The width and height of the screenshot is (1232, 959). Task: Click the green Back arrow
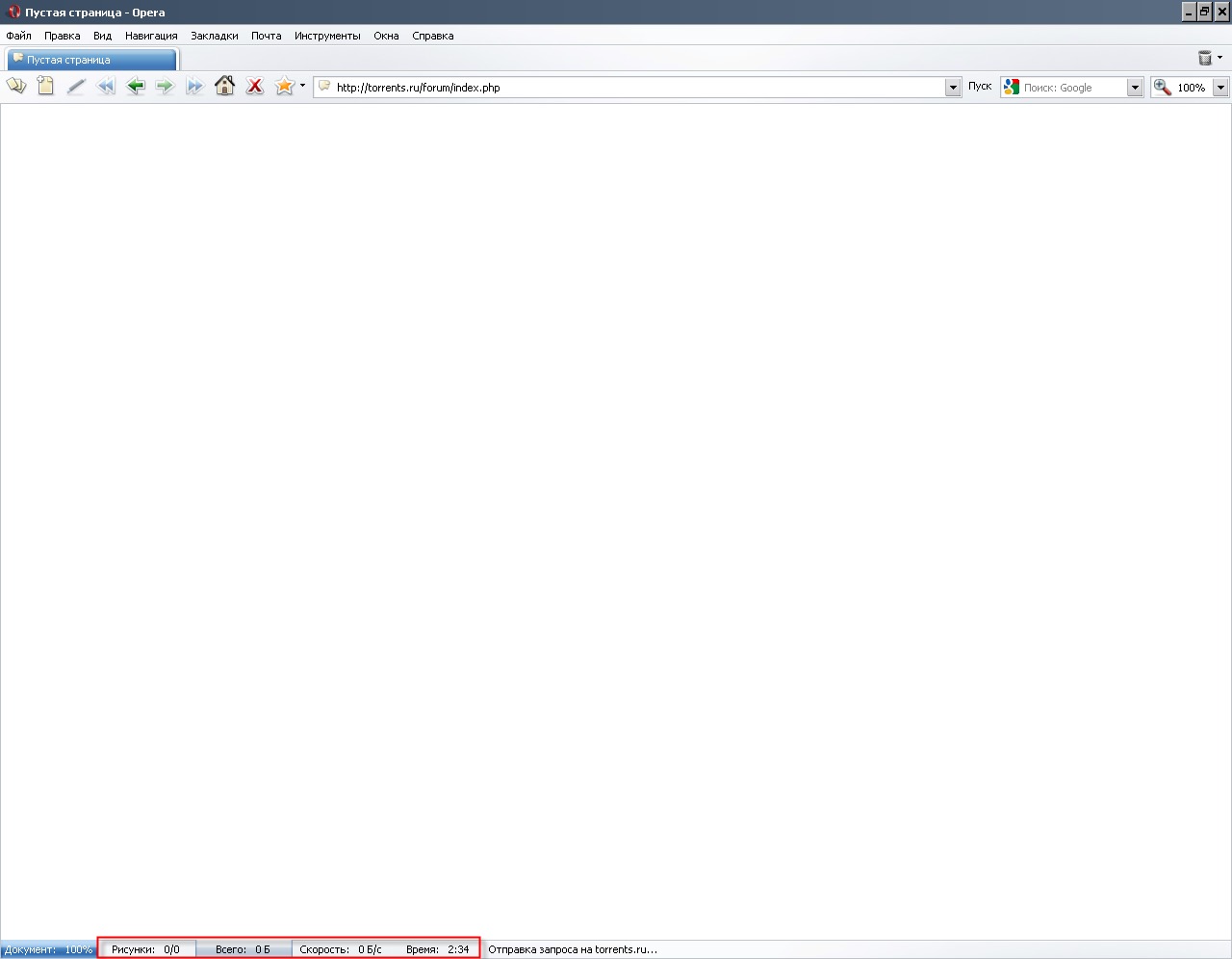coord(136,87)
